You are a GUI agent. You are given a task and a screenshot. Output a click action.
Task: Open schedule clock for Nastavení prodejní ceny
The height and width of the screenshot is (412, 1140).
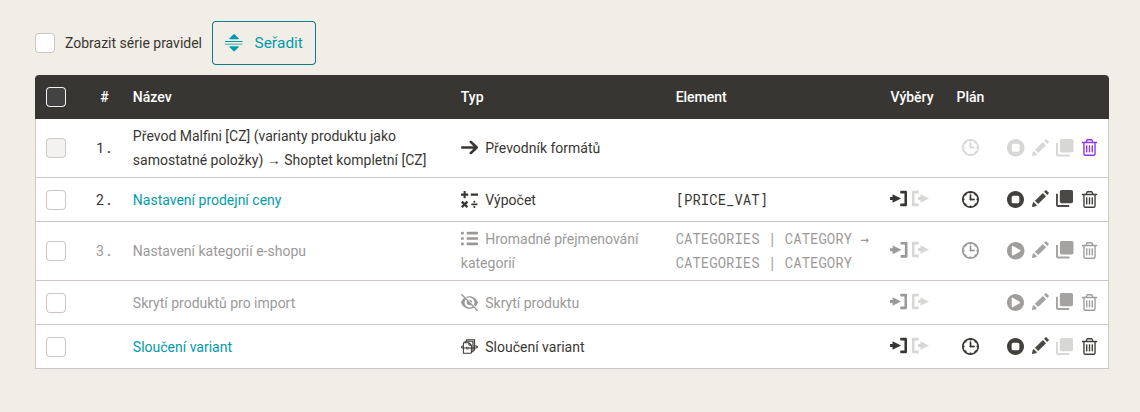pos(970,199)
